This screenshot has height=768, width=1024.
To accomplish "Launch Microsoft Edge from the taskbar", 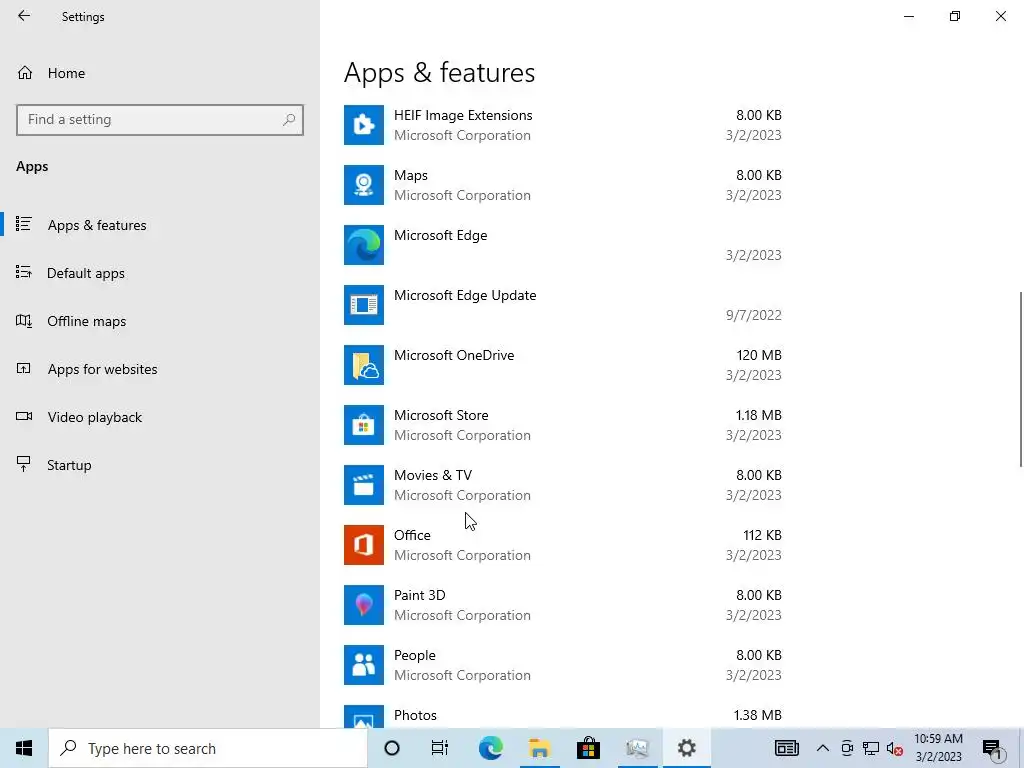I will pos(490,748).
